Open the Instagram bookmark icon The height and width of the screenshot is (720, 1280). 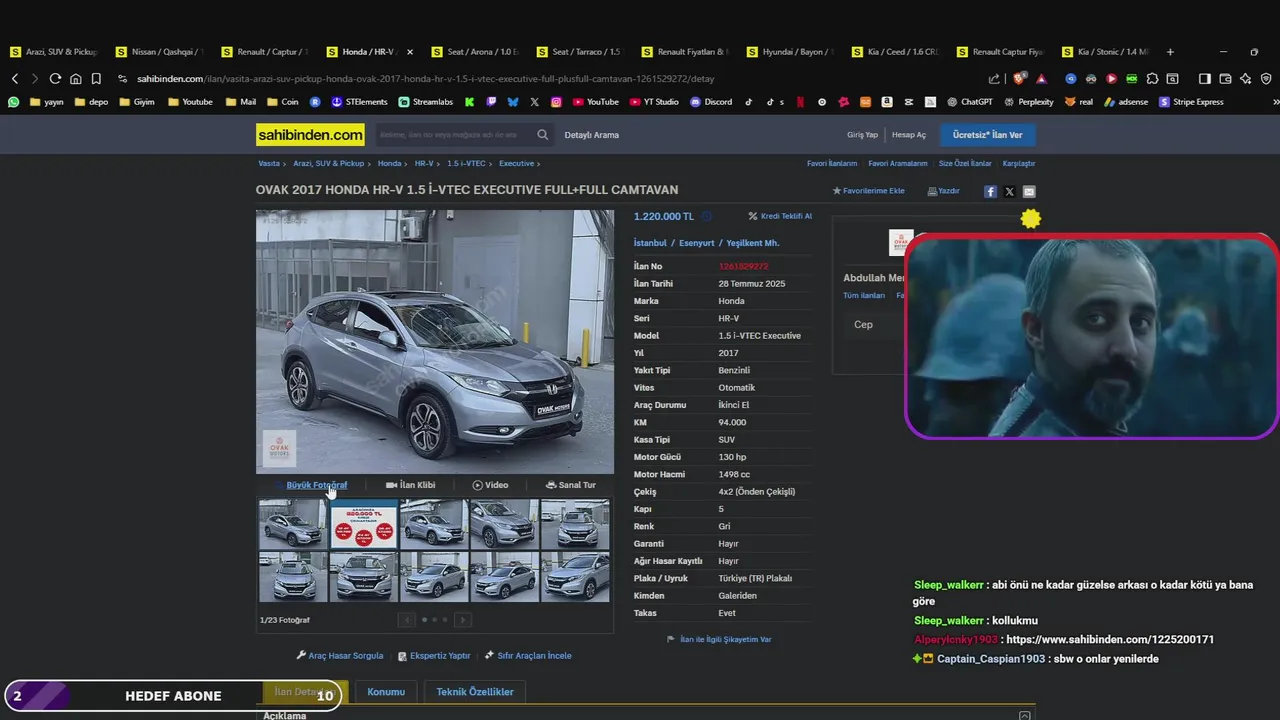tap(556, 102)
